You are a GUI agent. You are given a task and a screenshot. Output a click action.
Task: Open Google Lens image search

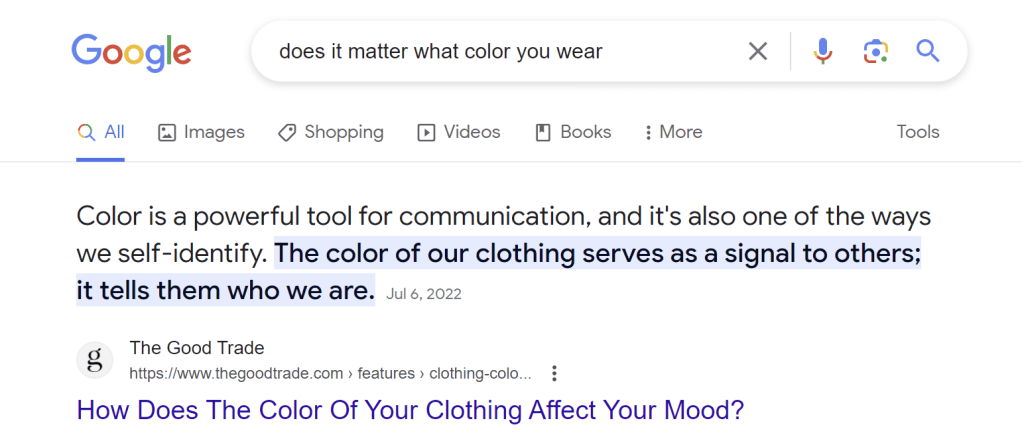coord(876,51)
